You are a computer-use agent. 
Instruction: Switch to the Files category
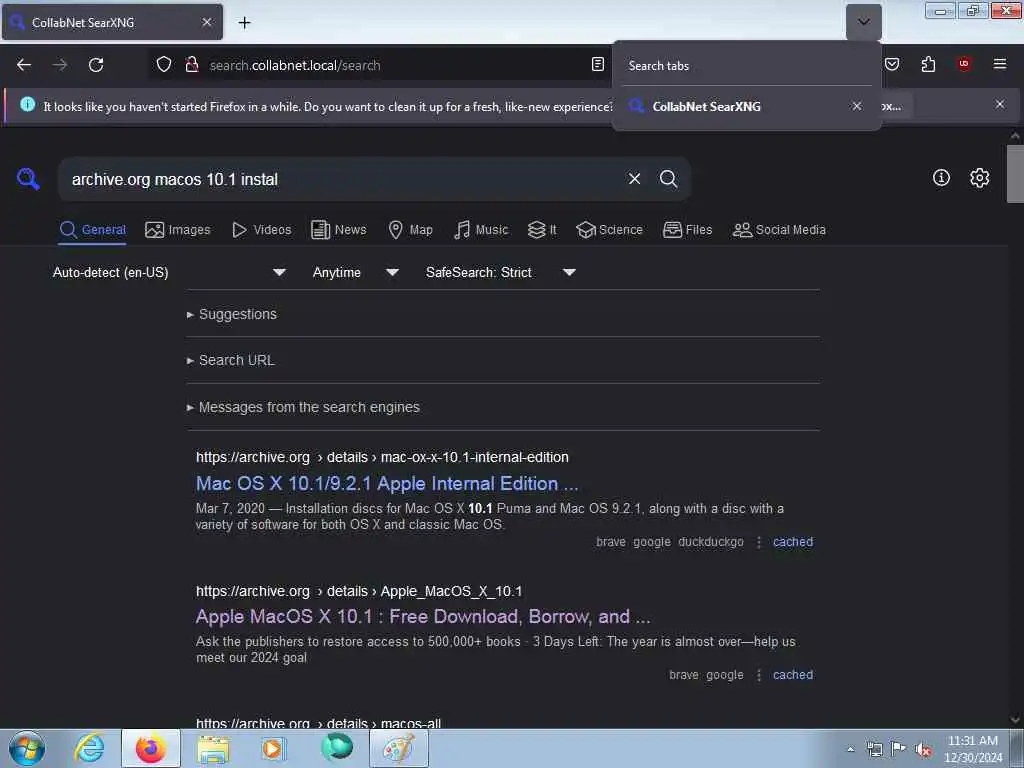point(687,230)
